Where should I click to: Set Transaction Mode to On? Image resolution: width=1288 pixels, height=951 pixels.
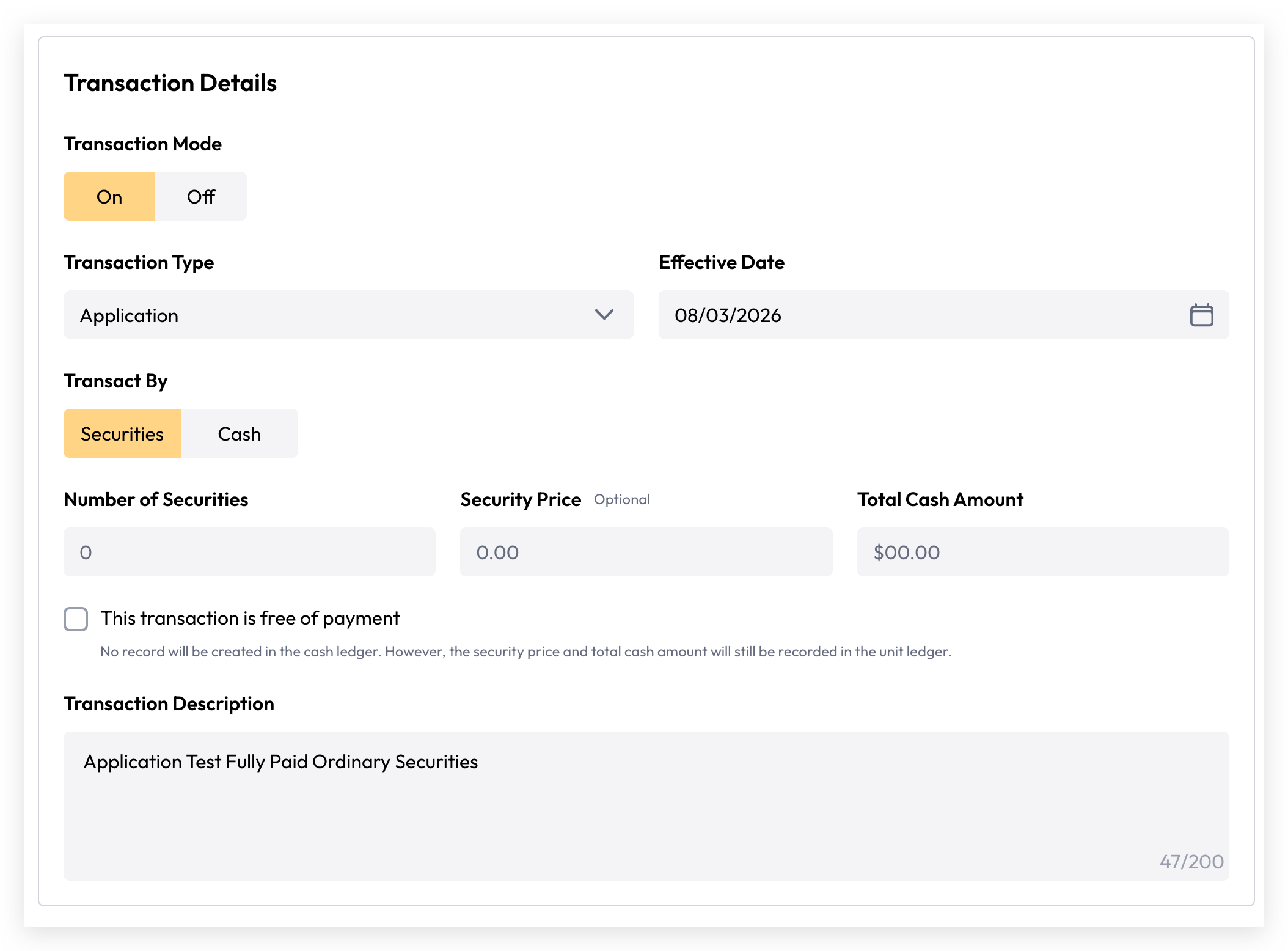(109, 196)
